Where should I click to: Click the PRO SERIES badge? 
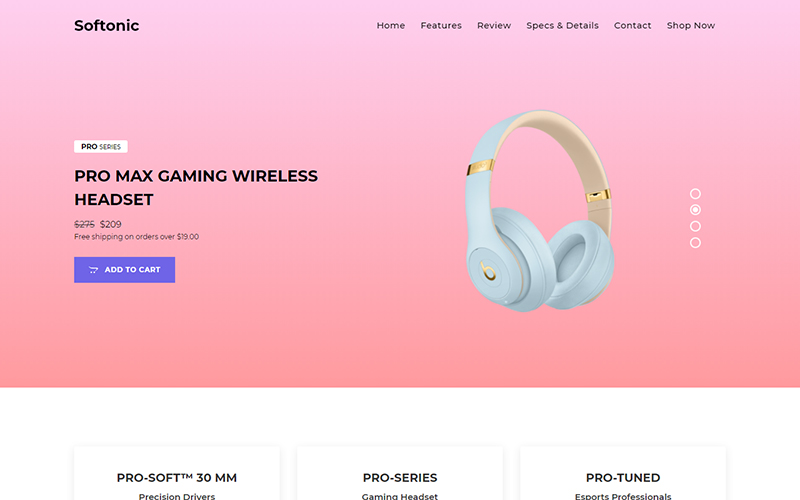[101, 146]
